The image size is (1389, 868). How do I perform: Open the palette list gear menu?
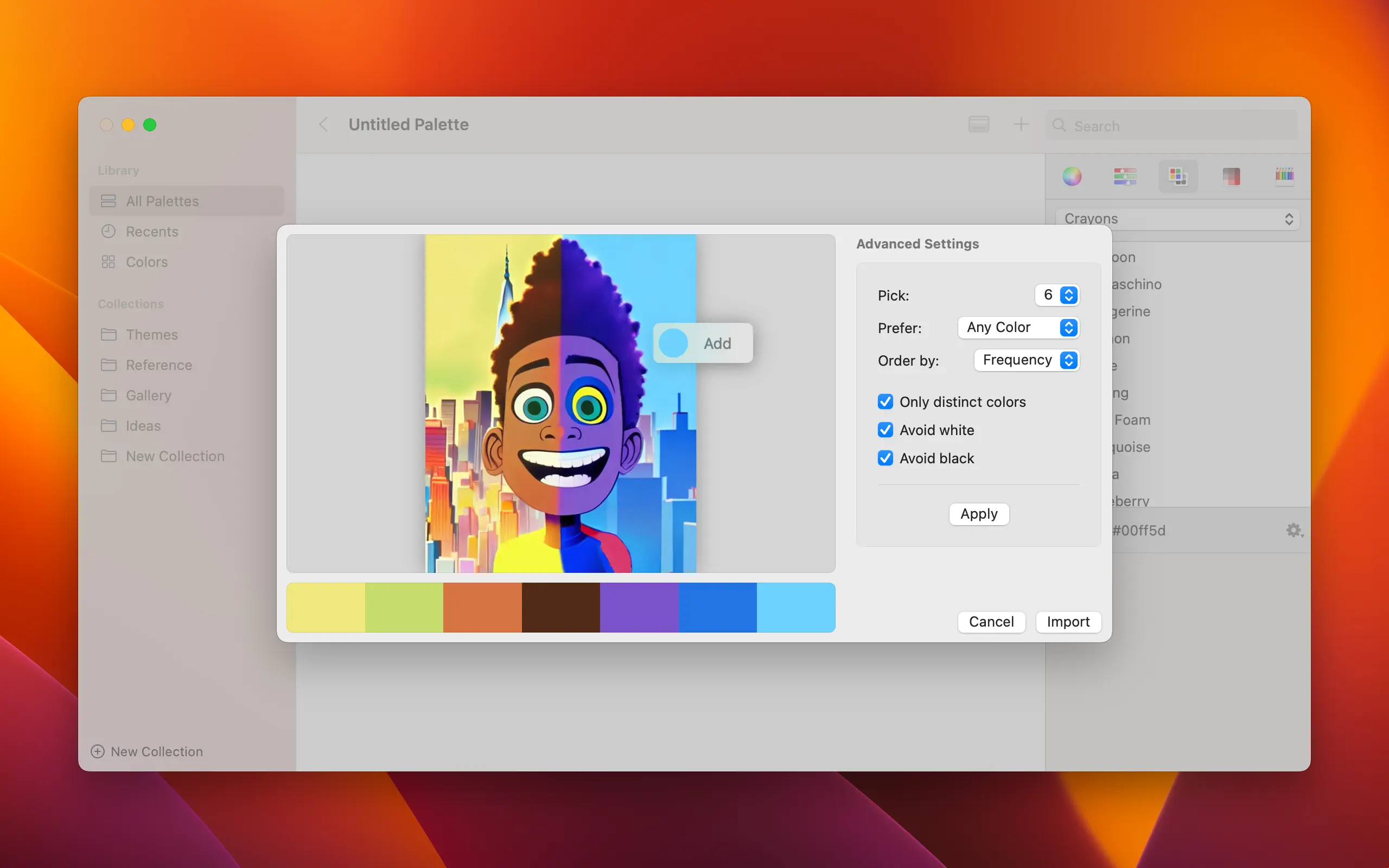click(x=1294, y=531)
